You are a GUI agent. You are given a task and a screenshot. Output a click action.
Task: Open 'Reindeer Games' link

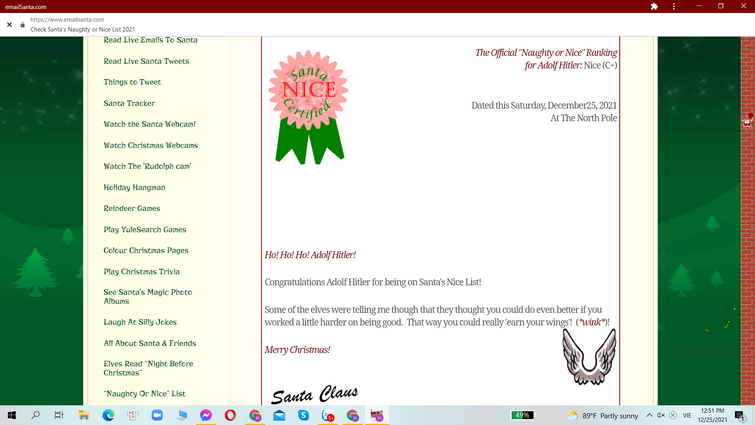131,208
